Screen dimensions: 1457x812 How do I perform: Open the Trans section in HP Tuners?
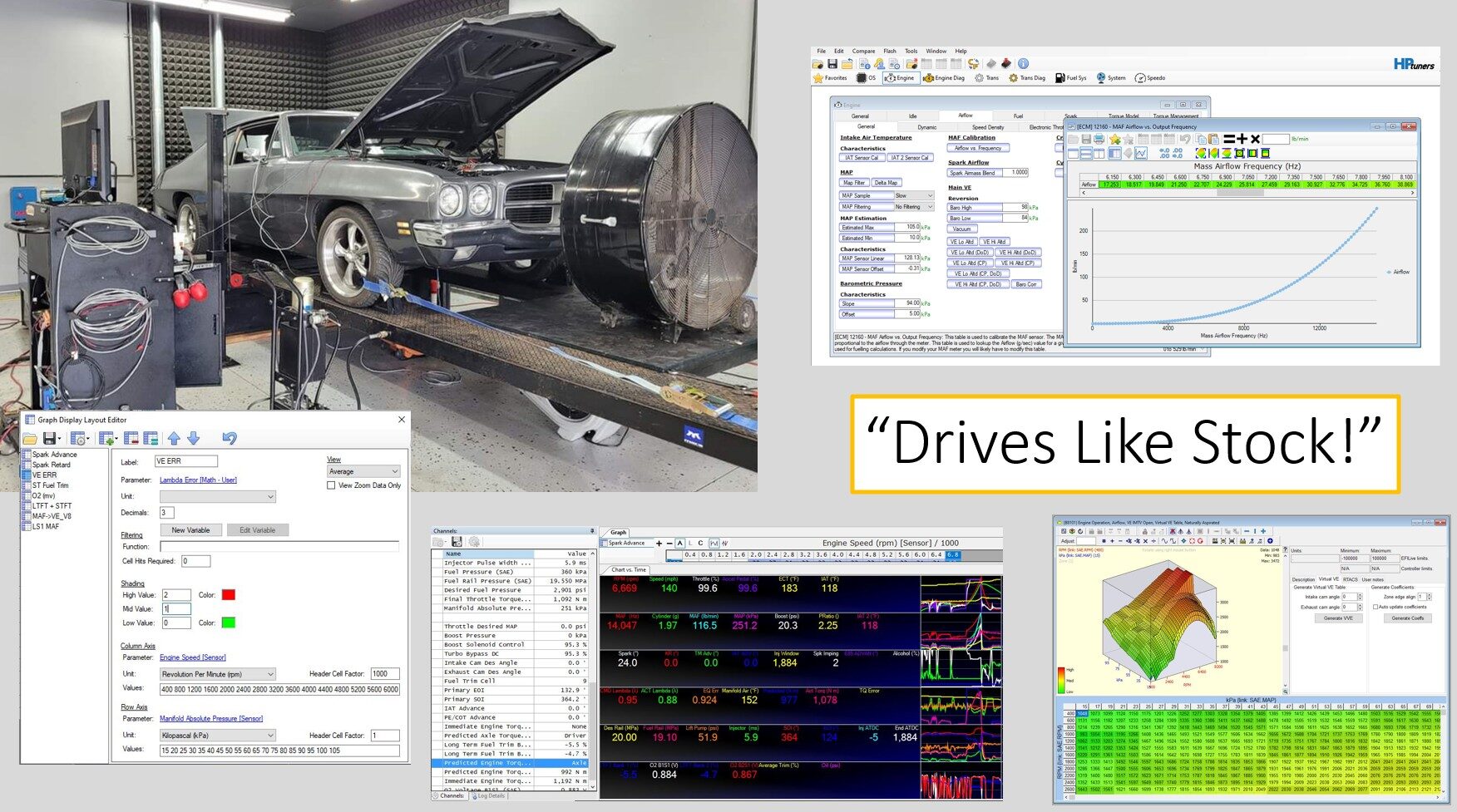987,78
